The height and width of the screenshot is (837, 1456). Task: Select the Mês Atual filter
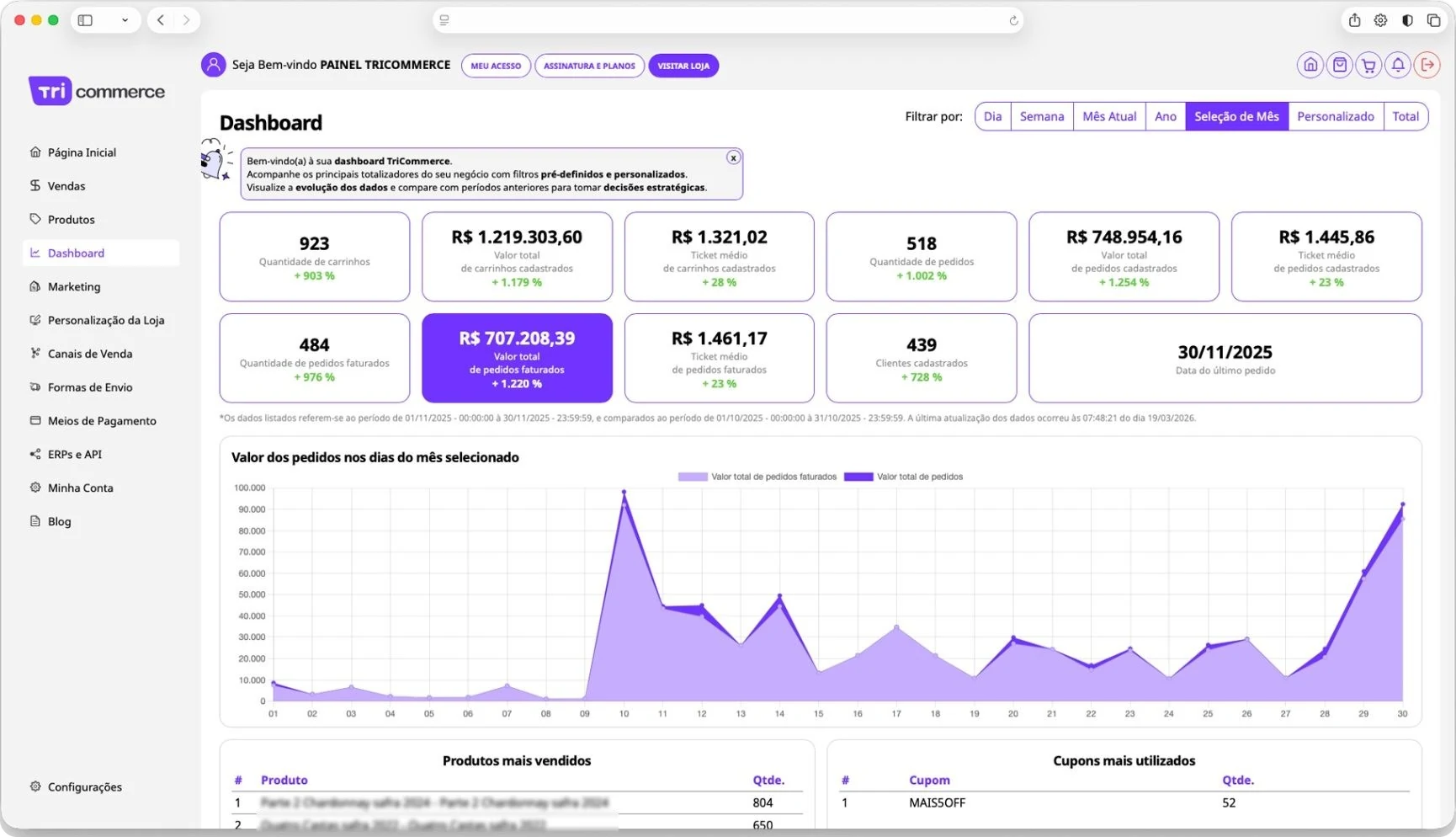(x=1109, y=116)
